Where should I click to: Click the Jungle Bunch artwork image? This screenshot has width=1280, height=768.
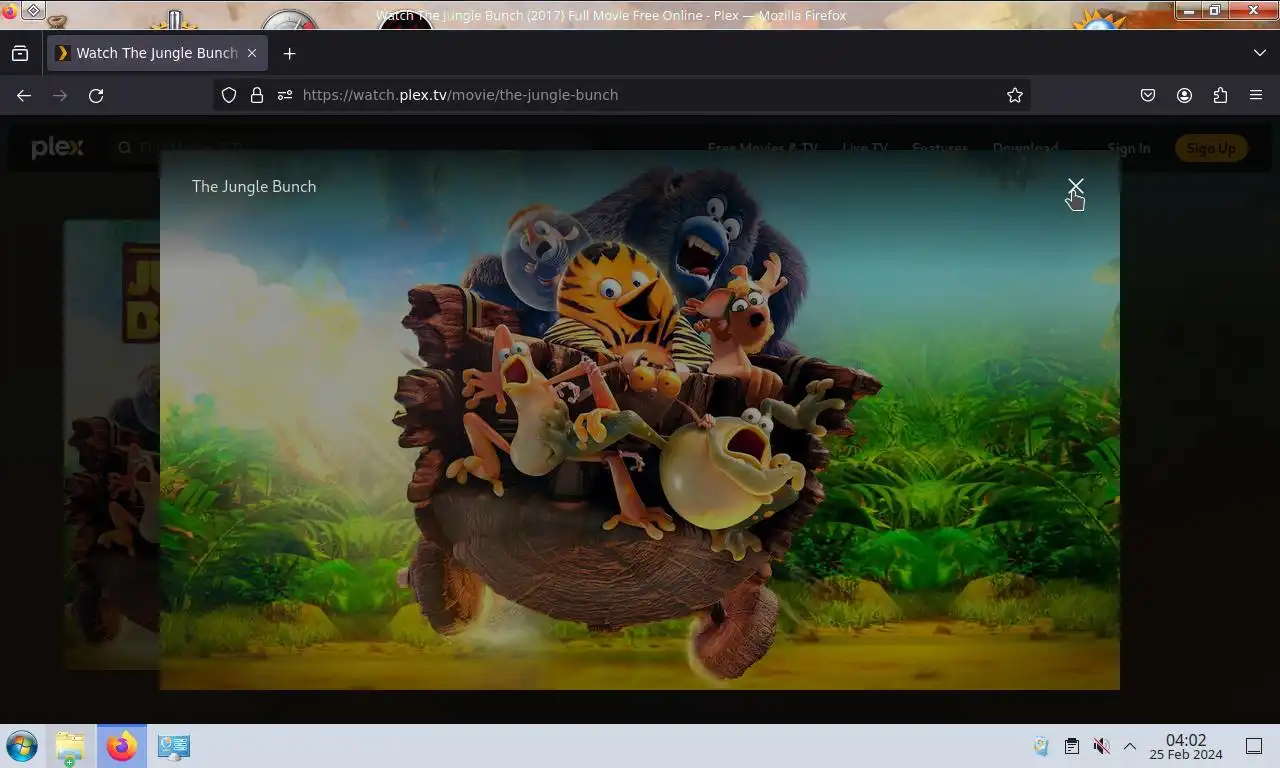click(640, 420)
